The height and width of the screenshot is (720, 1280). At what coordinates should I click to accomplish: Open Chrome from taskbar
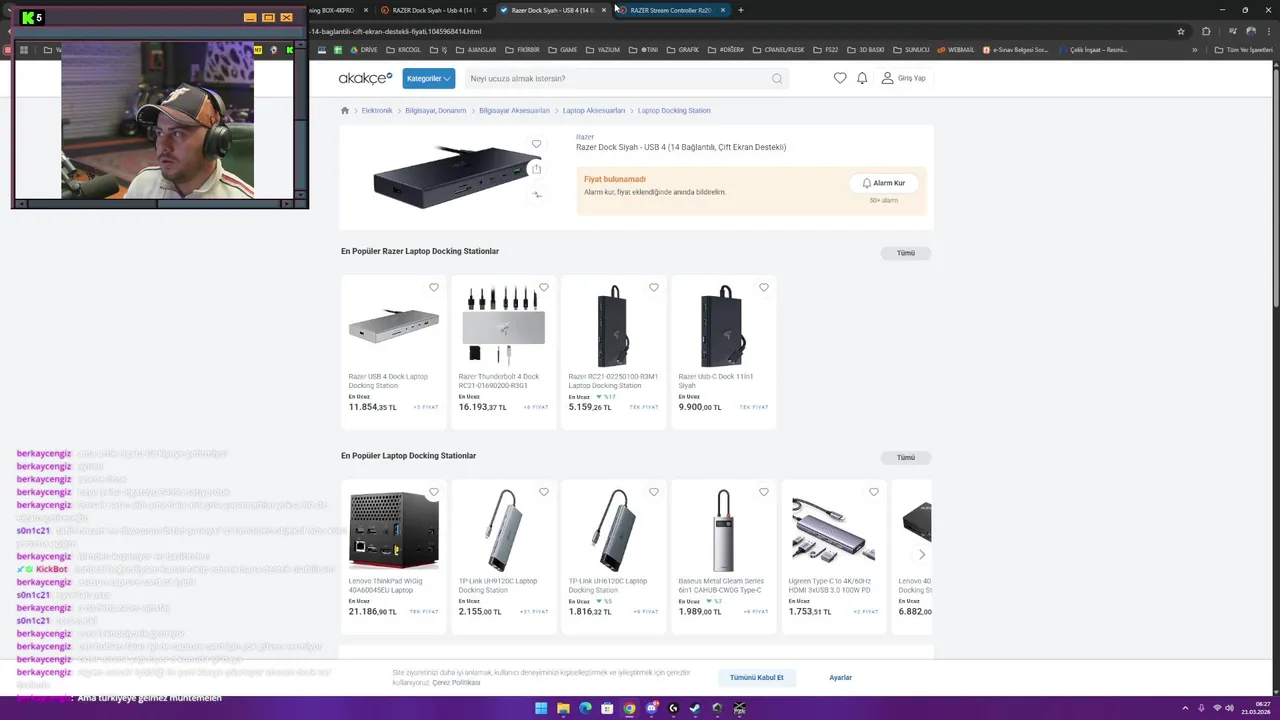pos(629,708)
